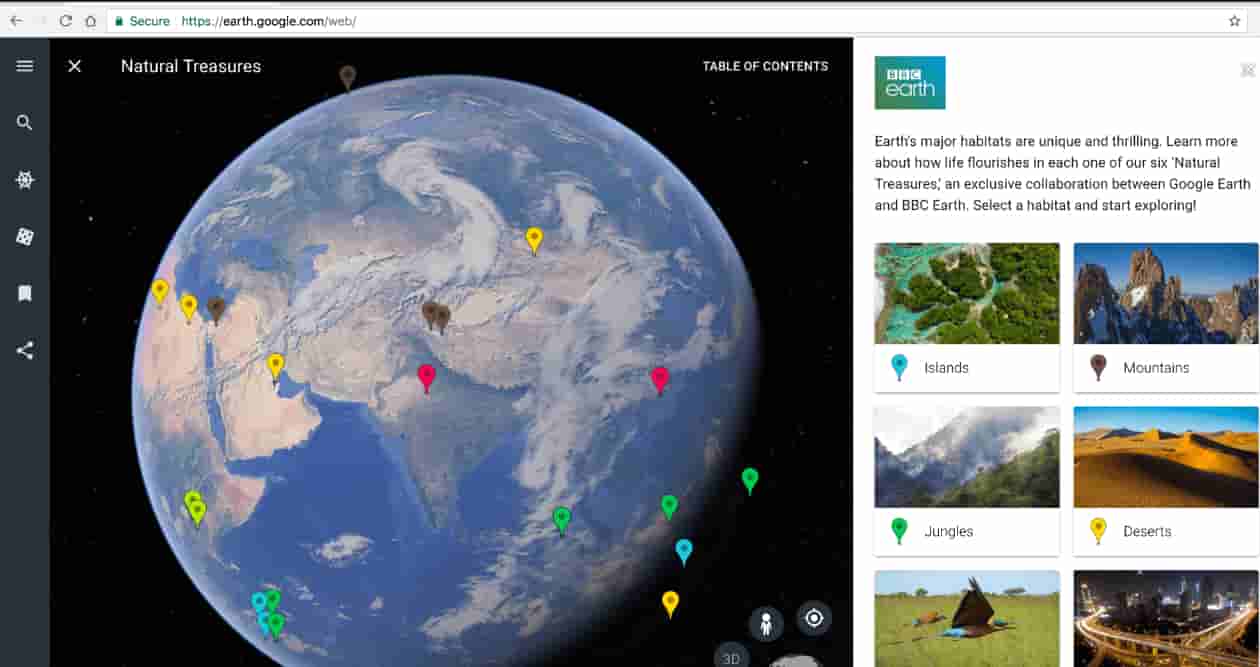Image resolution: width=1260 pixels, height=667 pixels.
Task: Explore the Mountains habitat
Action: pyautogui.click(x=1164, y=317)
